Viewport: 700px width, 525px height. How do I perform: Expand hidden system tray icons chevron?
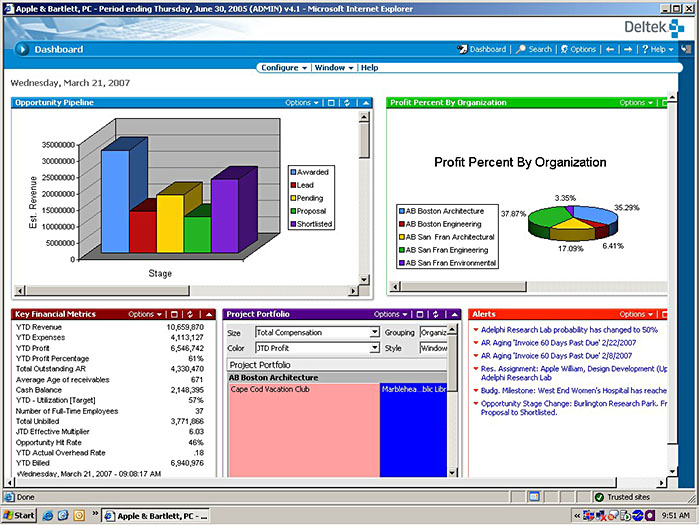[577, 516]
